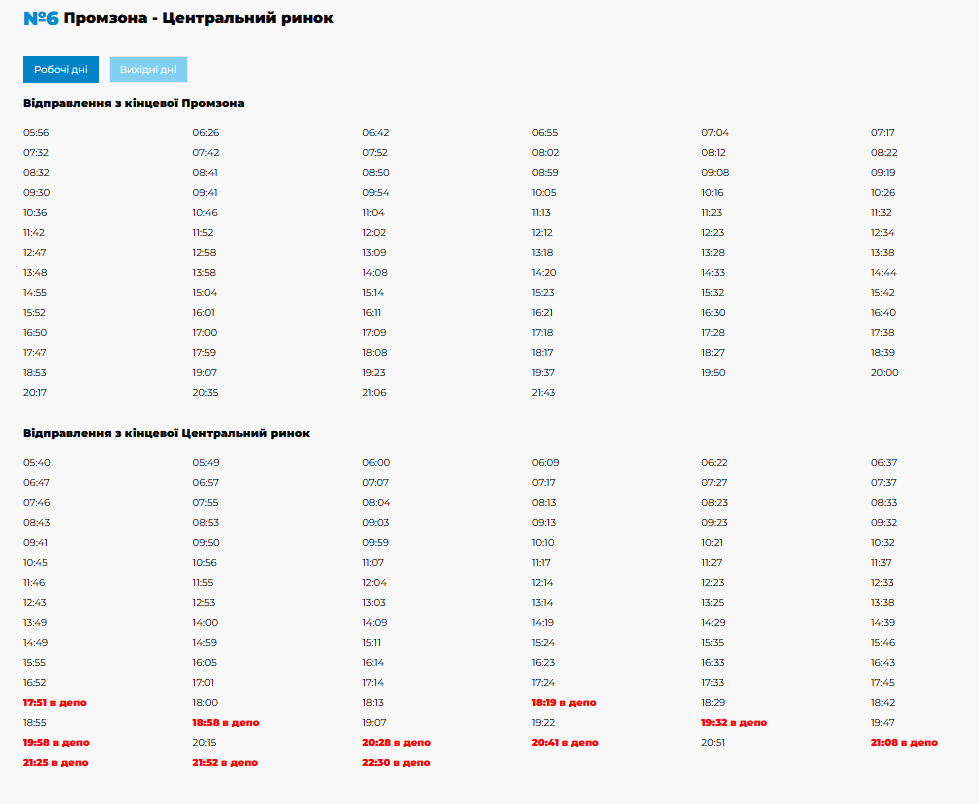Click the 06:42 departure time
The width and height of the screenshot is (979, 804).
[375, 133]
